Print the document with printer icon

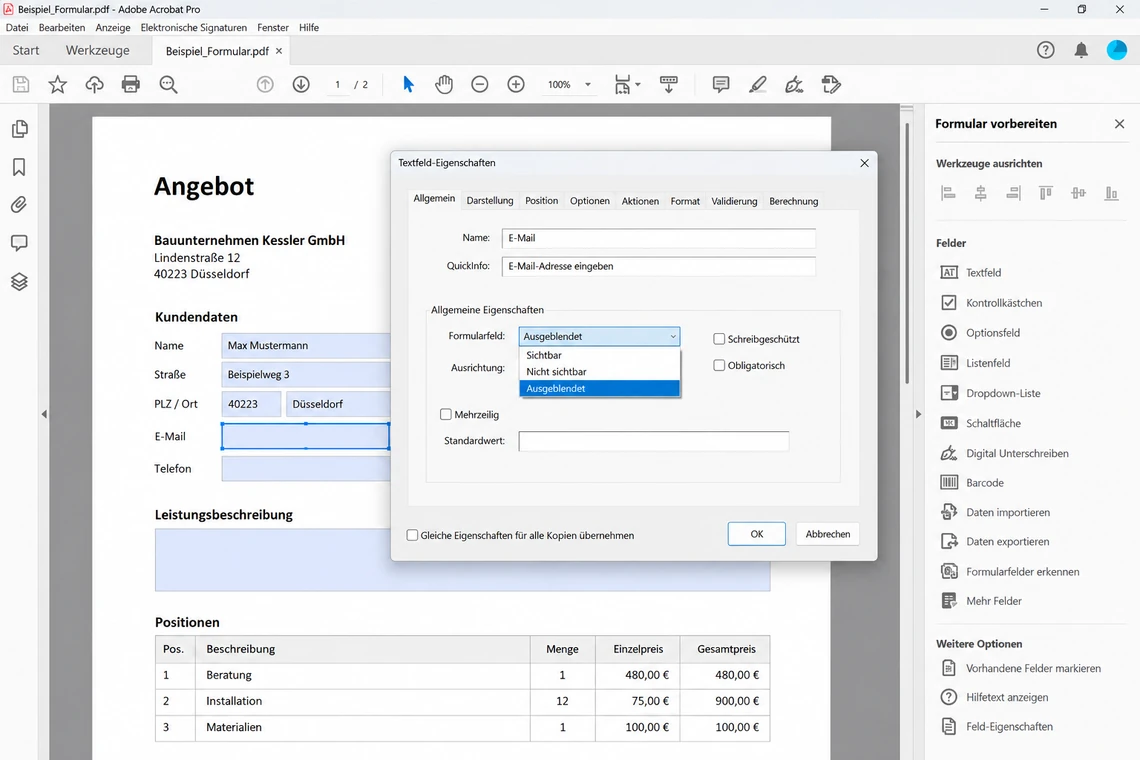click(131, 84)
